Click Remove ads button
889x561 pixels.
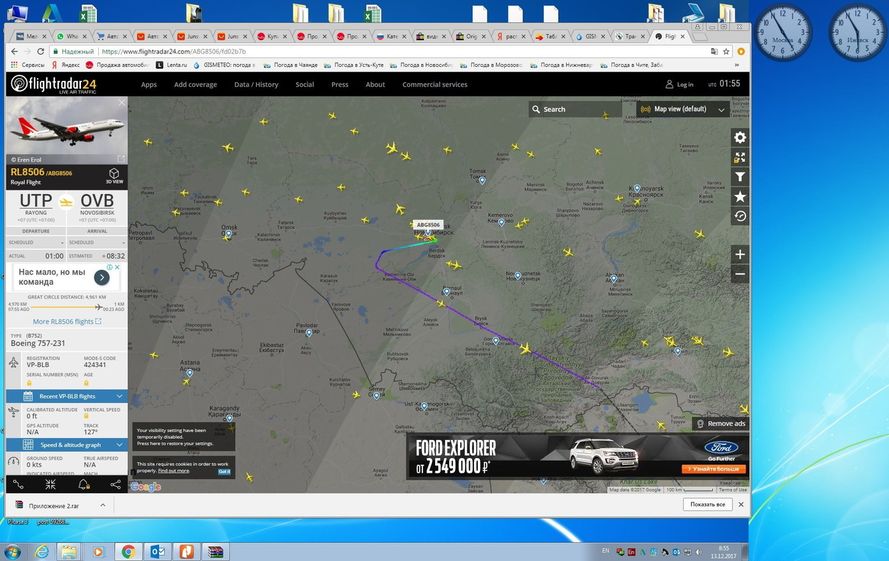(721, 424)
